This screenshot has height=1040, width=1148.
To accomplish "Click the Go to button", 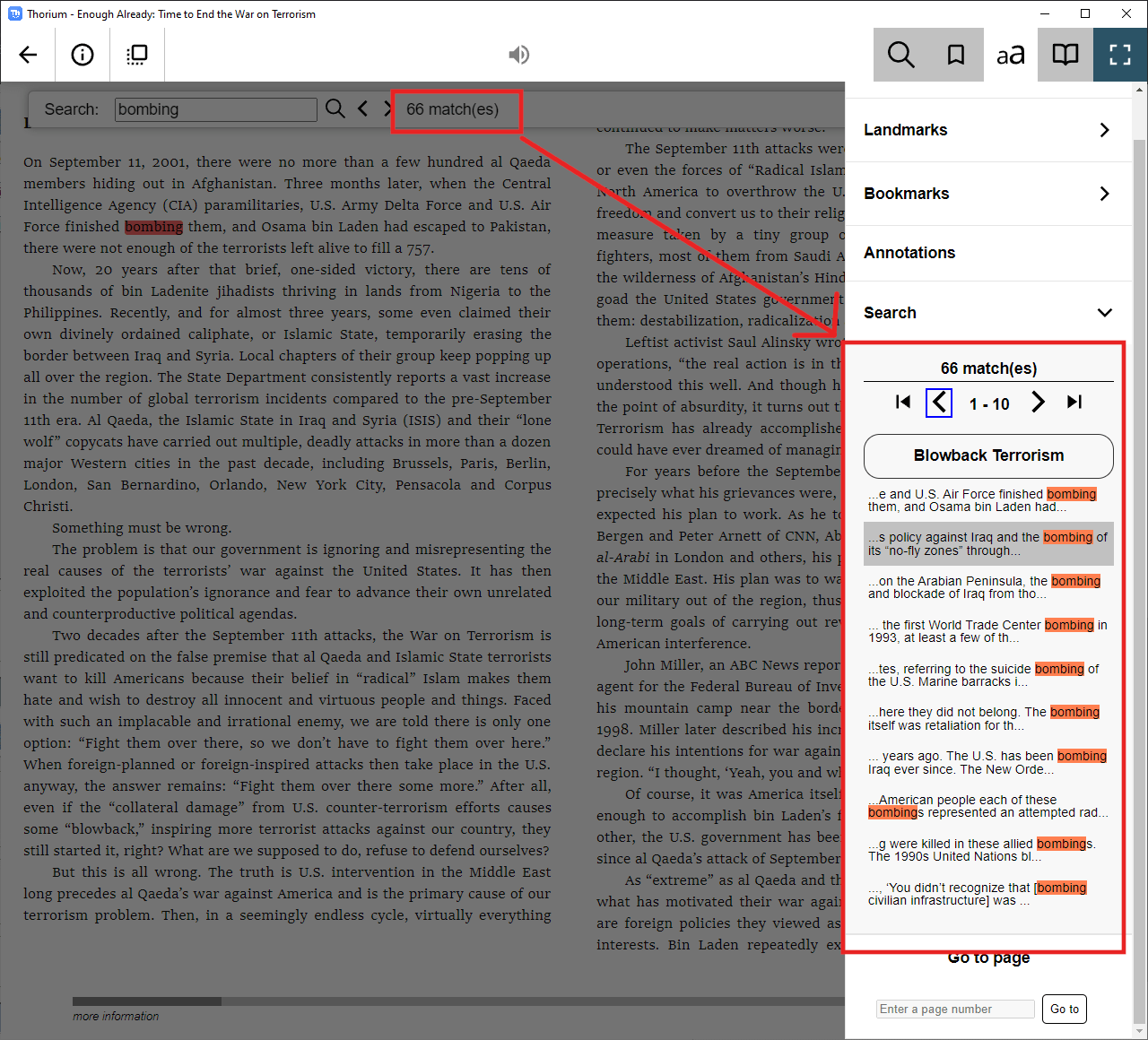I will (1065, 1009).
